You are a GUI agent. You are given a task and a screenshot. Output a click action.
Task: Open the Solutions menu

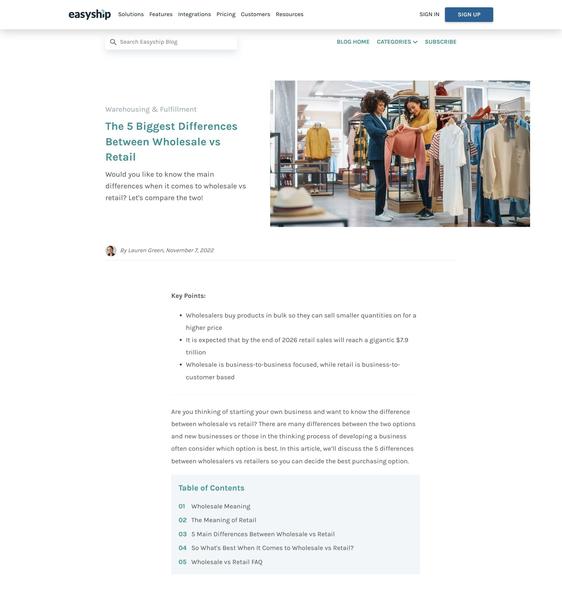tap(131, 14)
